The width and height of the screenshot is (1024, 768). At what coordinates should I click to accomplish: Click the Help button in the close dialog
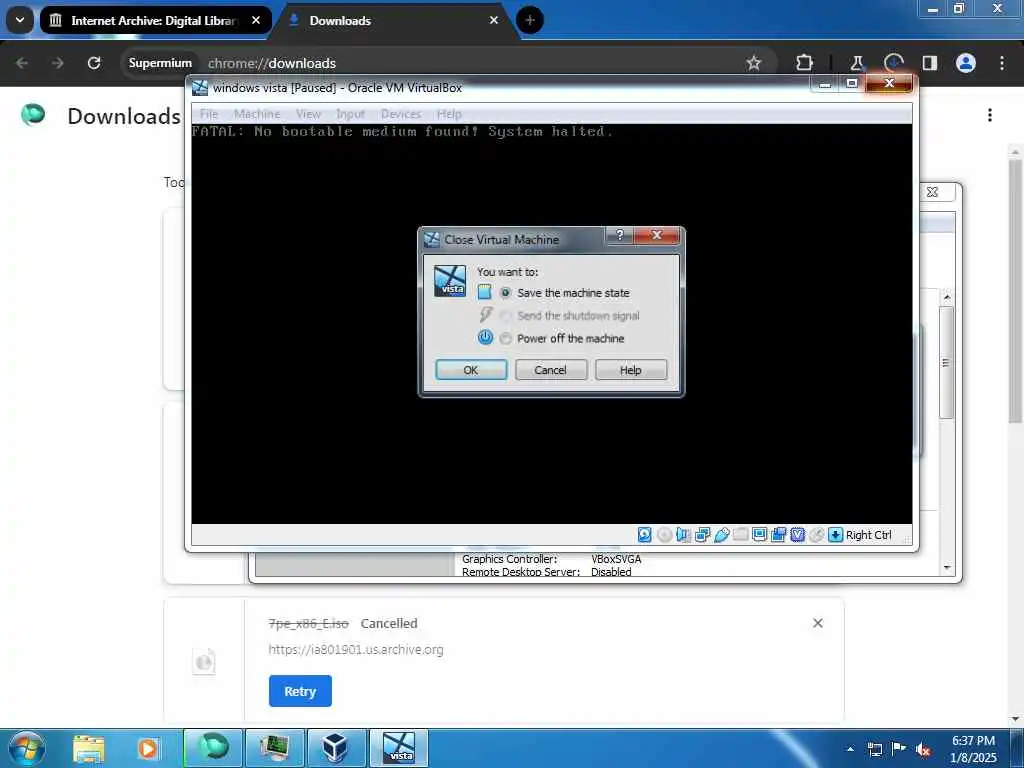(x=631, y=370)
